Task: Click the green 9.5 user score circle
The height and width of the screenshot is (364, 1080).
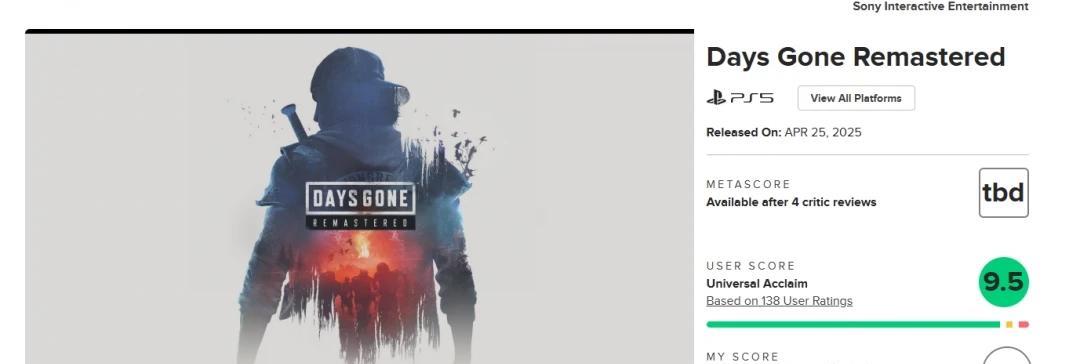Action: [x=1004, y=282]
